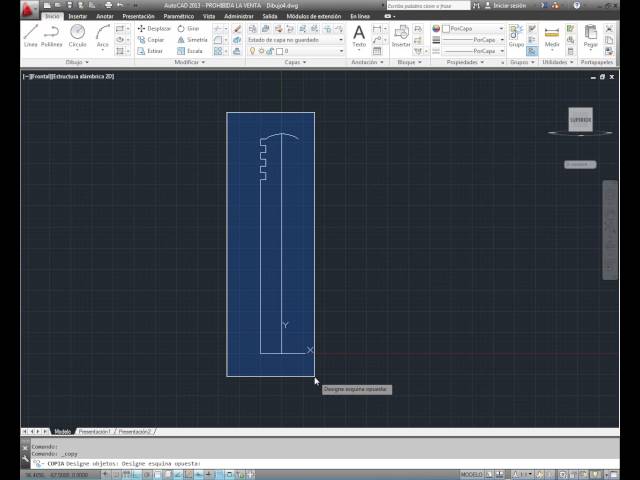Switch to the Presentación1 layout tab
Image resolution: width=640 pixels, height=480 pixels.
pyautogui.click(x=94, y=431)
